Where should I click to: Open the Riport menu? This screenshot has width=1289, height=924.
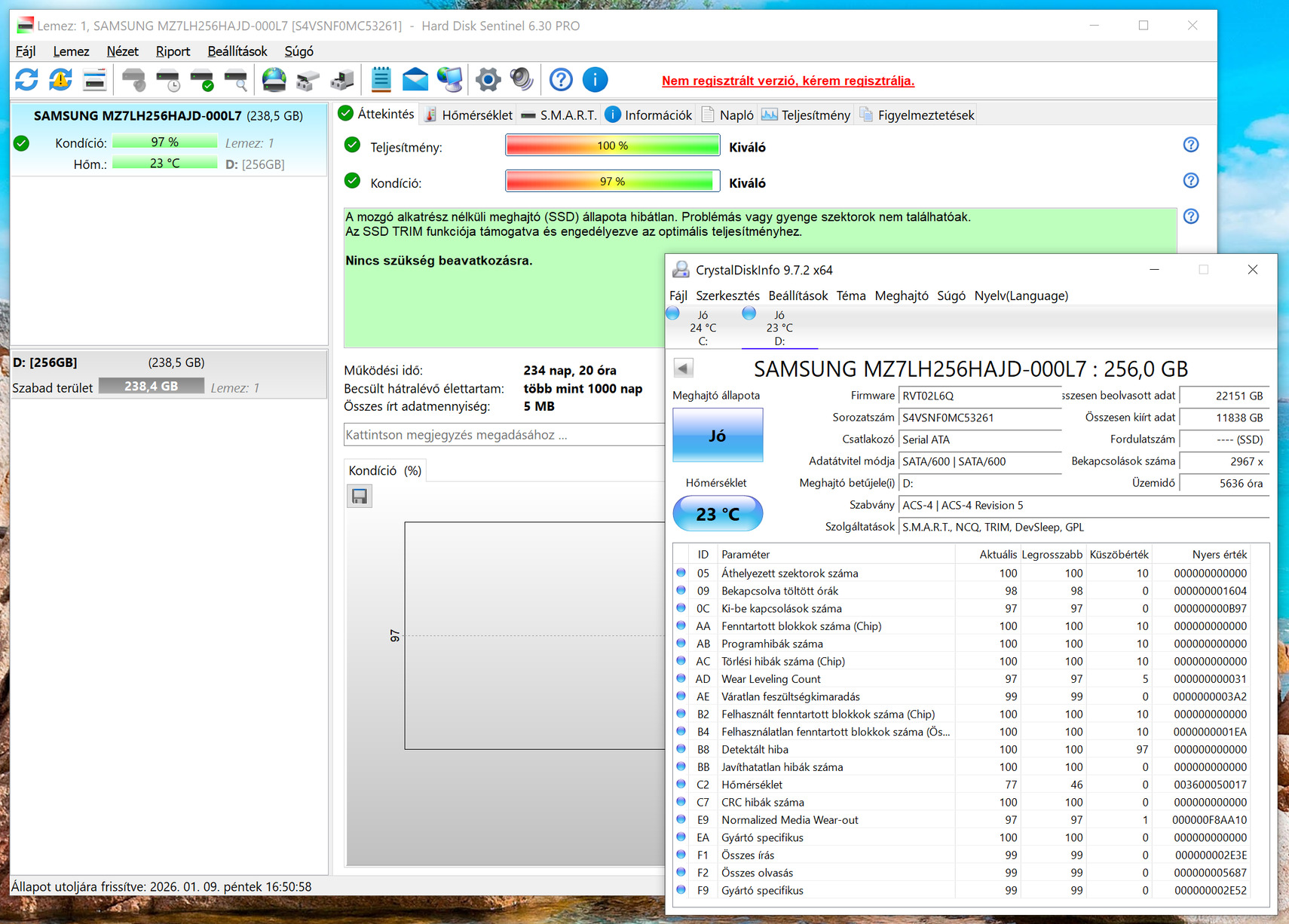pos(173,51)
